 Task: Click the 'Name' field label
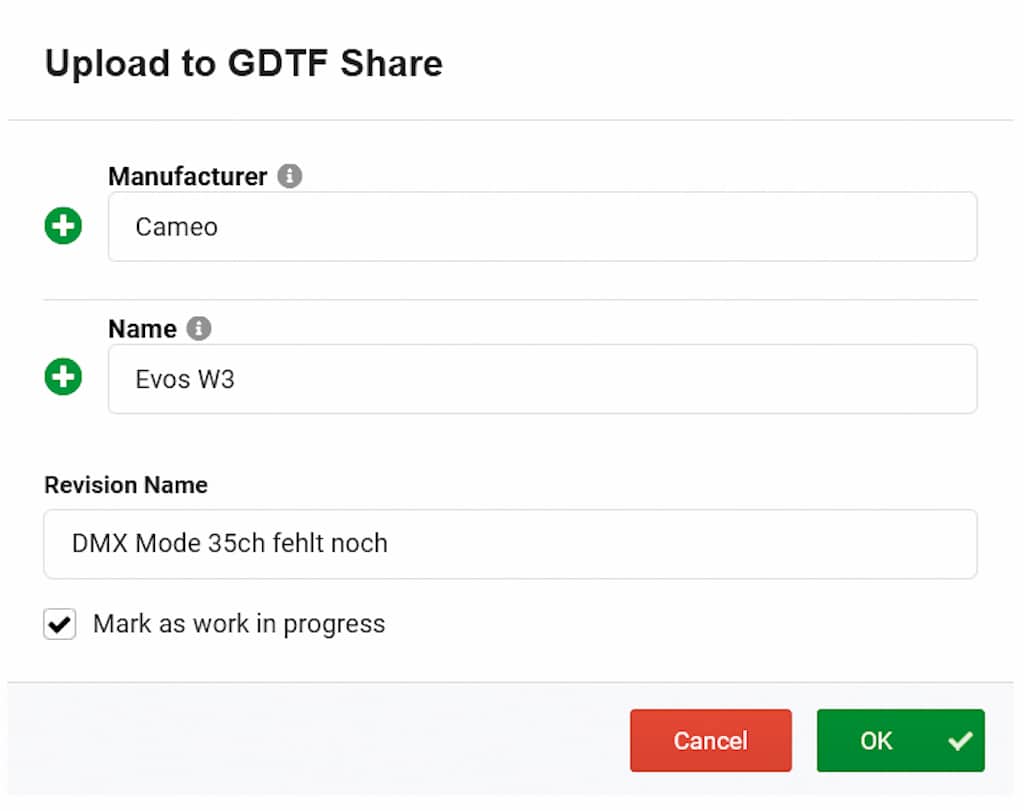142,329
